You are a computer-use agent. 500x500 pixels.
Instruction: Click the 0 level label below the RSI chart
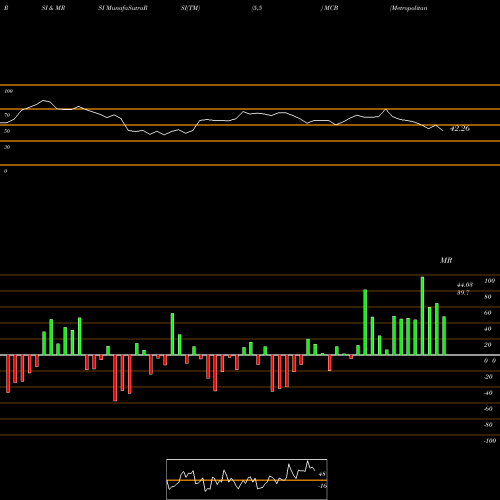(x=5, y=171)
